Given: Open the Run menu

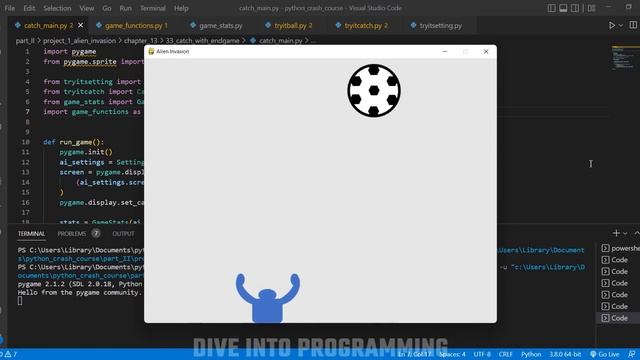Looking at the screenshot, I should point(126,8).
